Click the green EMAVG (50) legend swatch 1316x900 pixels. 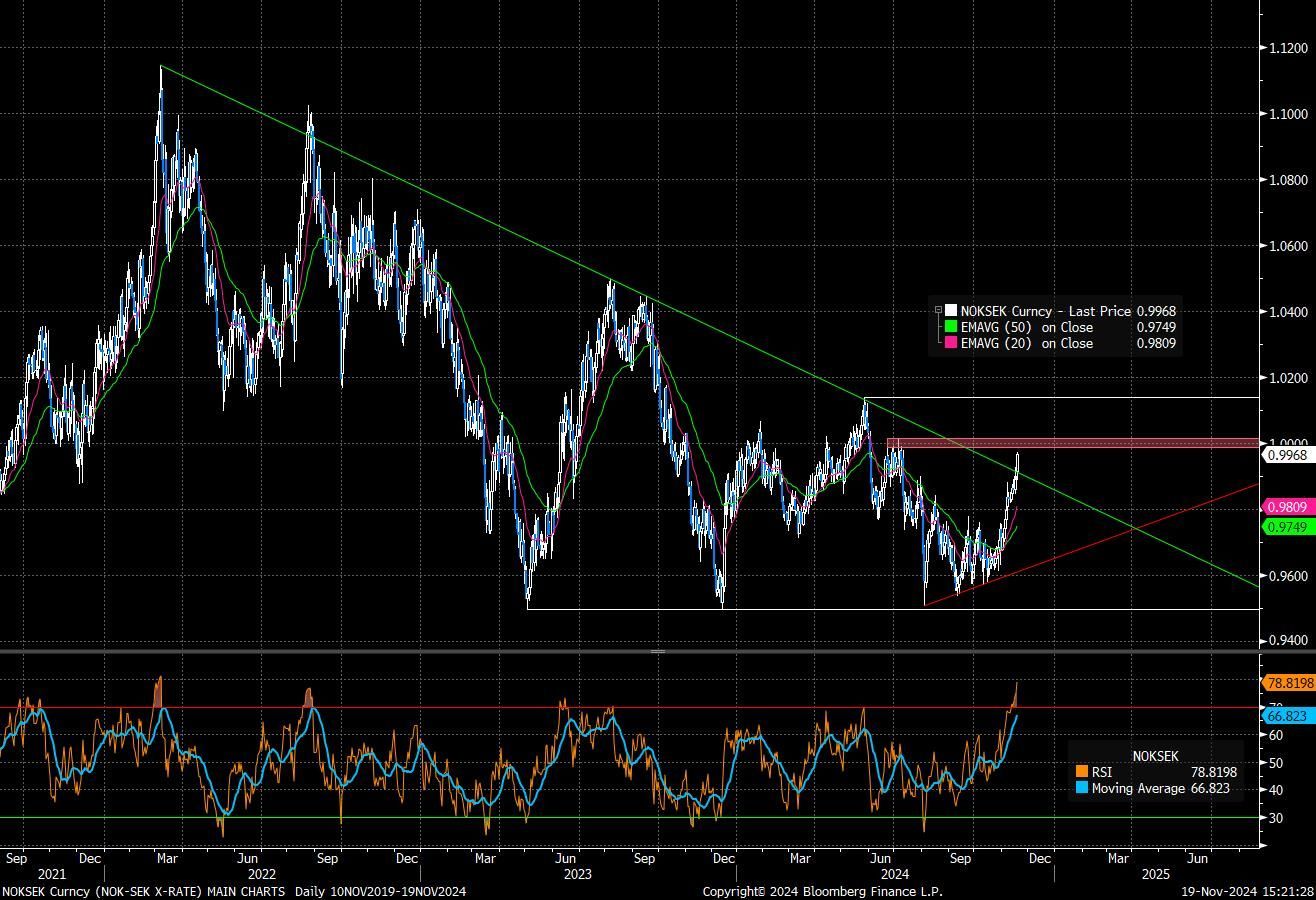tap(951, 327)
